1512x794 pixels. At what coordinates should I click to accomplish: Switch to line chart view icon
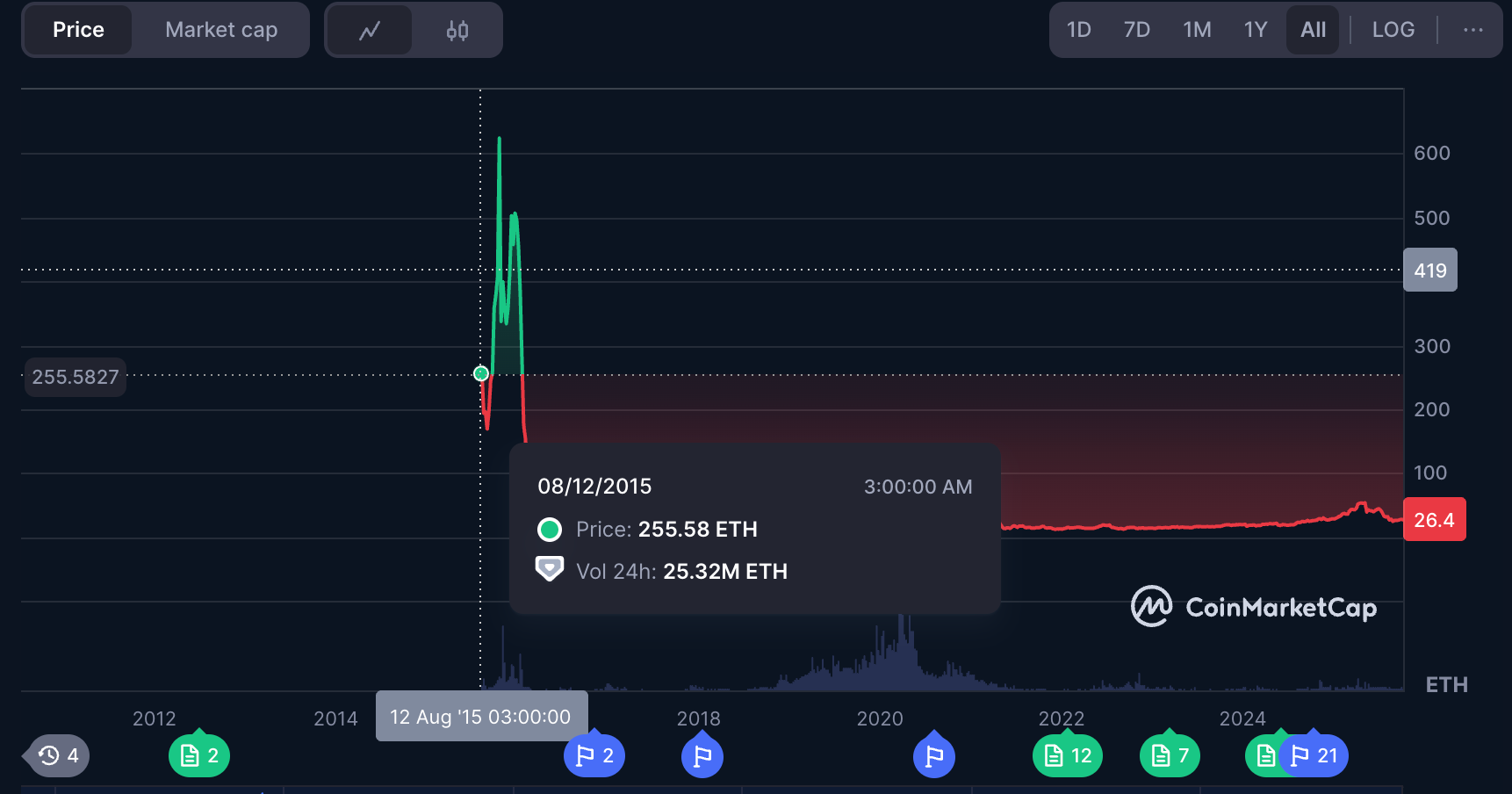pyautogui.click(x=370, y=31)
